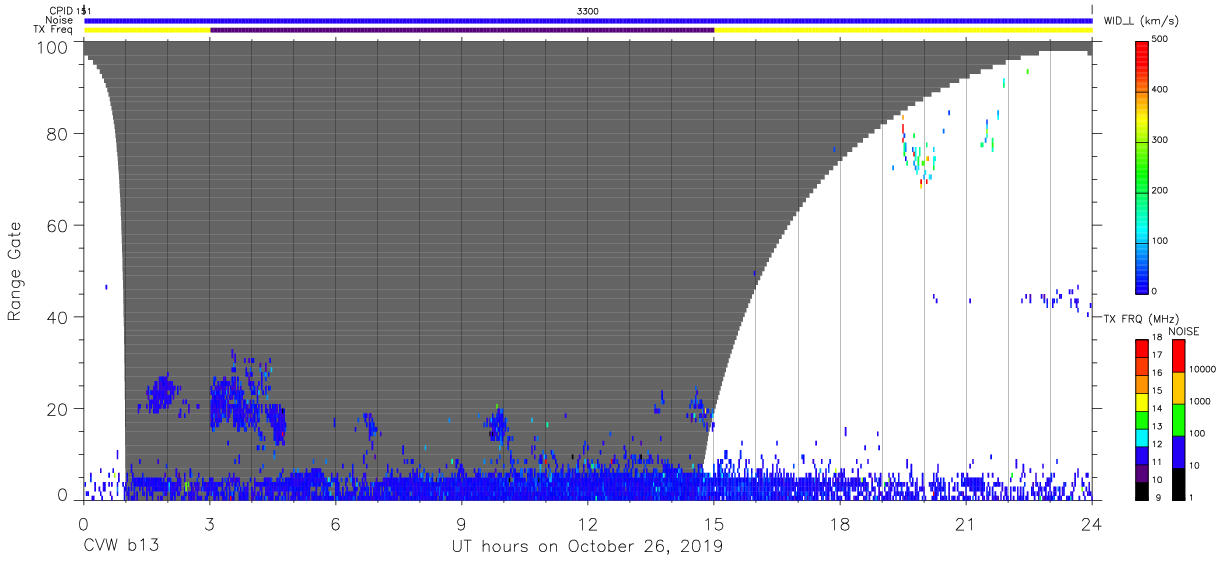The height and width of the screenshot is (567, 1228).
Task: Click the NOISE legend title
Action: [1183, 331]
